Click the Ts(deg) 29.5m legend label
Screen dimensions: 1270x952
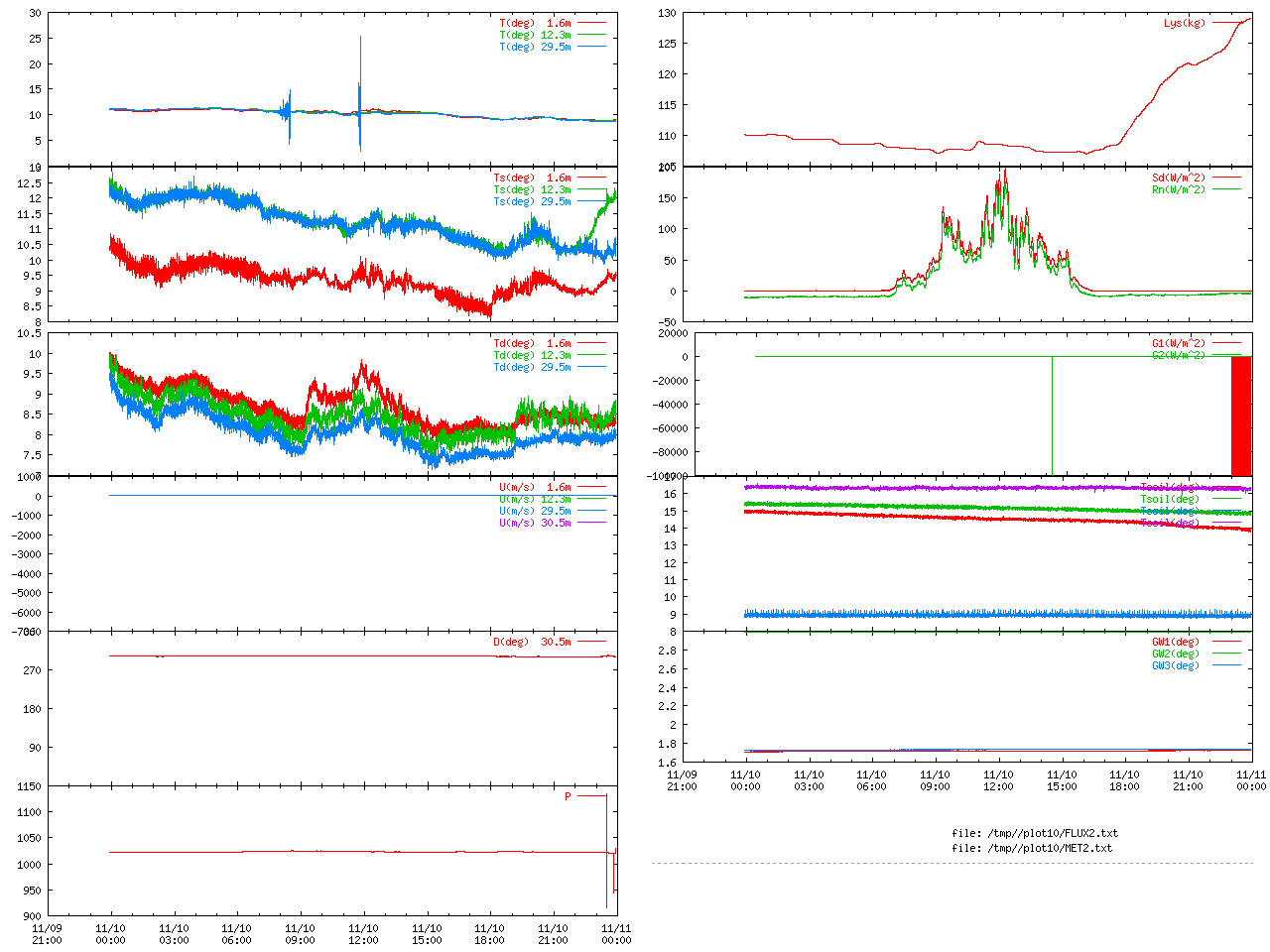[533, 201]
